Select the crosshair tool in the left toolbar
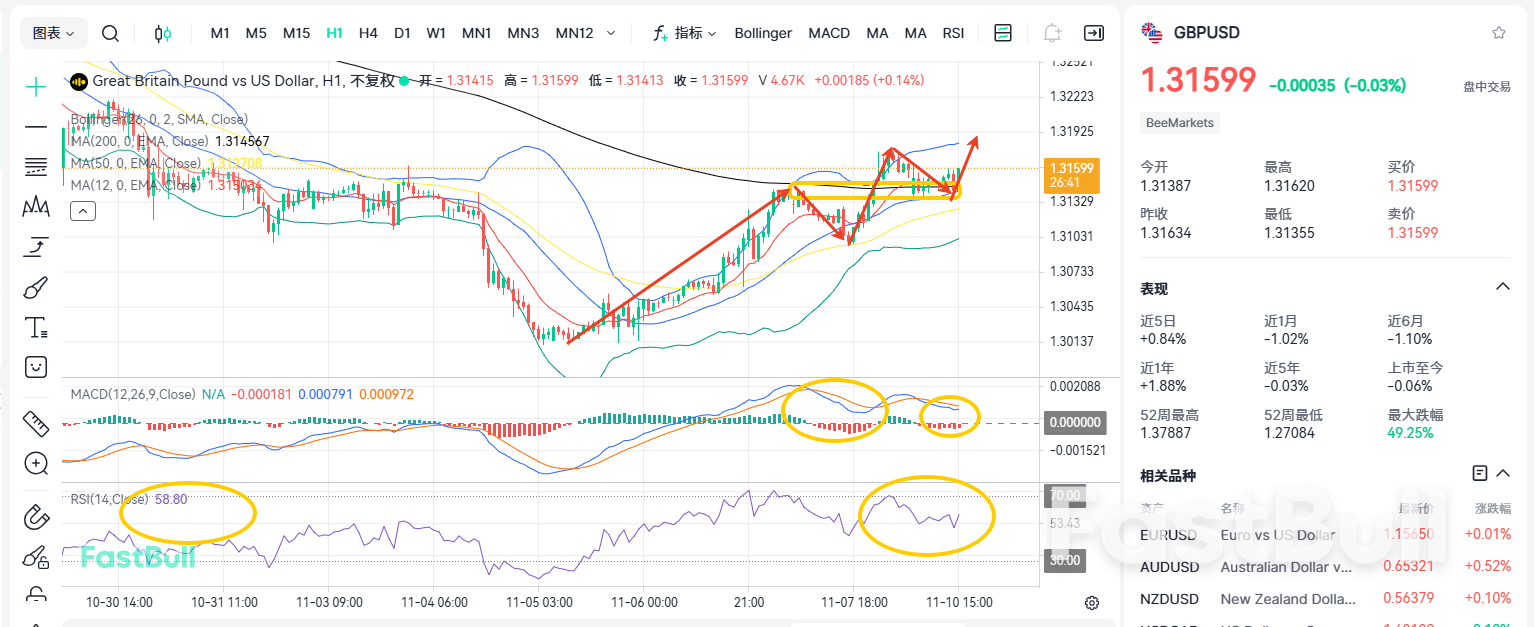The height and width of the screenshot is (627, 1534). coord(35,87)
